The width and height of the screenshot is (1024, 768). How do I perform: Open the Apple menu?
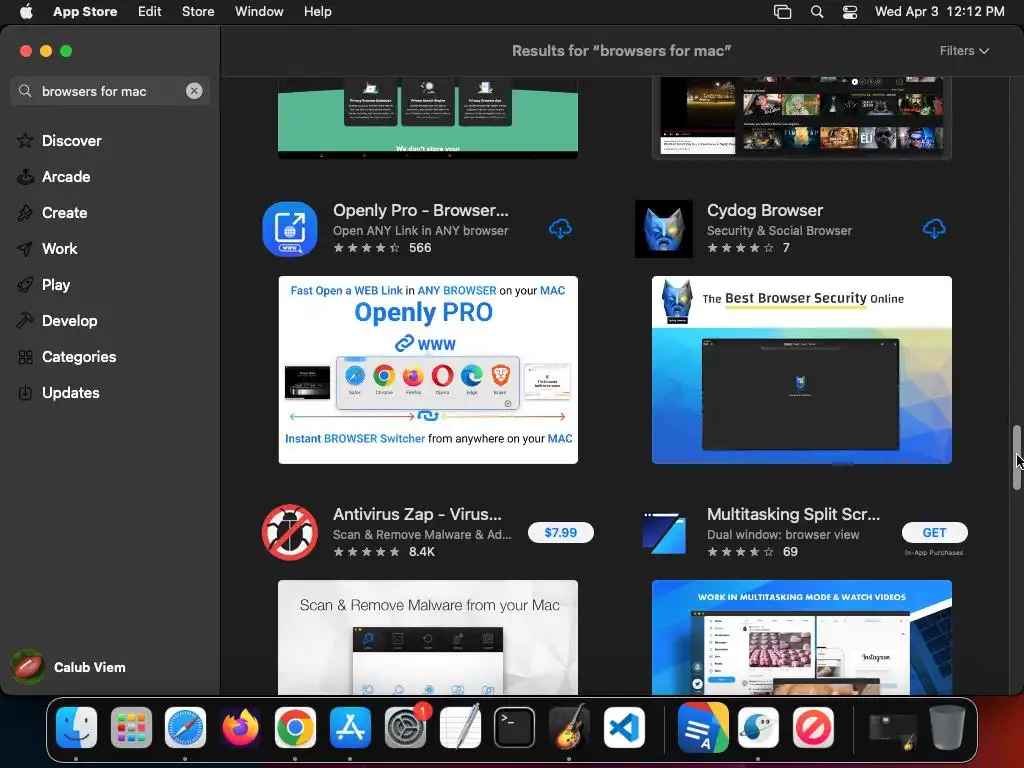(25, 11)
